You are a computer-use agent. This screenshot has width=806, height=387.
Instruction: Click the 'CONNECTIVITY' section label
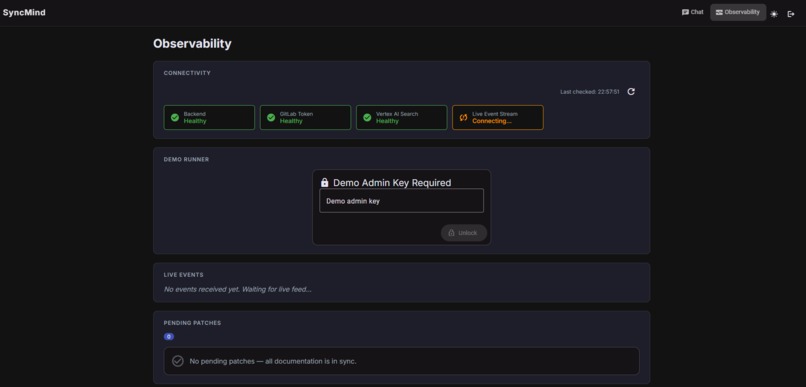(x=187, y=73)
